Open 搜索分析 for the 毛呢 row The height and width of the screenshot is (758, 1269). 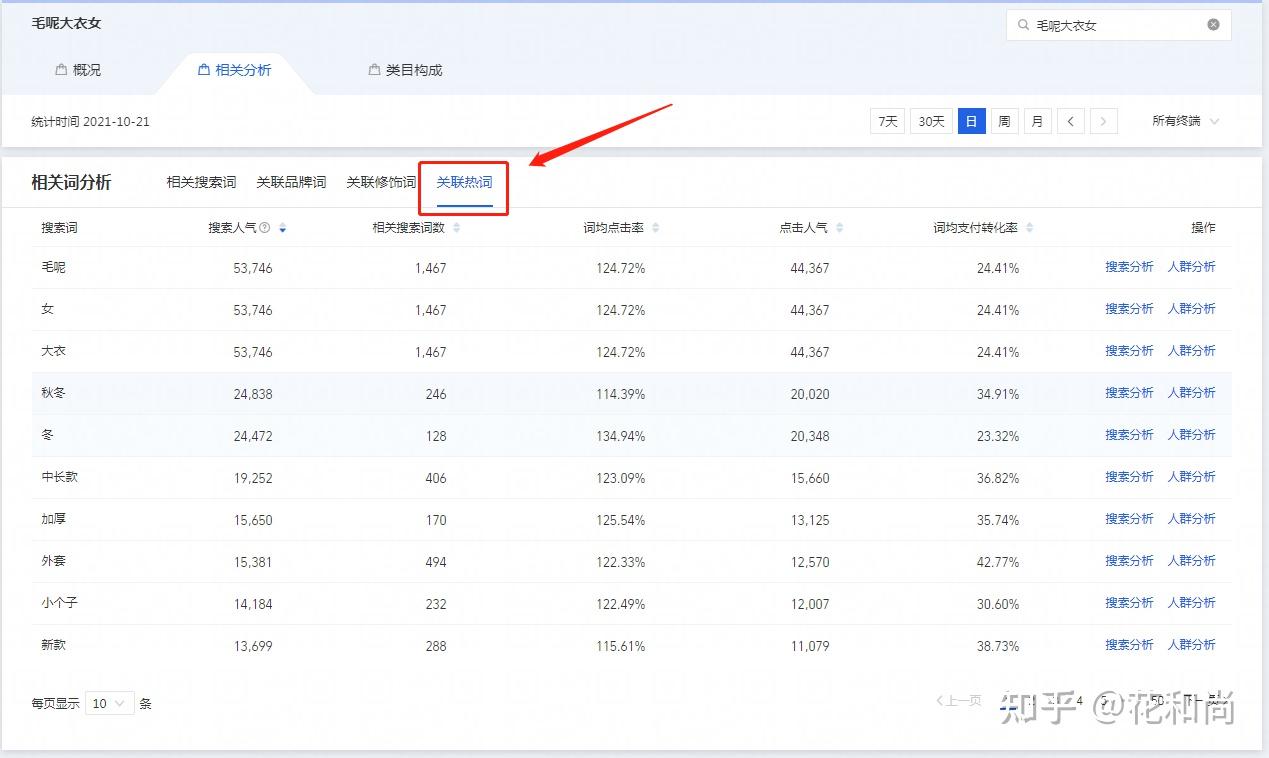(1129, 267)
